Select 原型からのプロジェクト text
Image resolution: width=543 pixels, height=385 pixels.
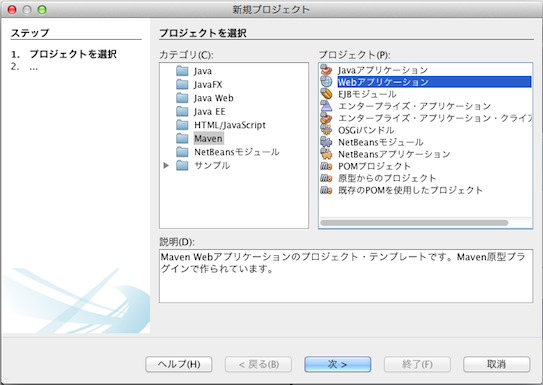(387, 178)
